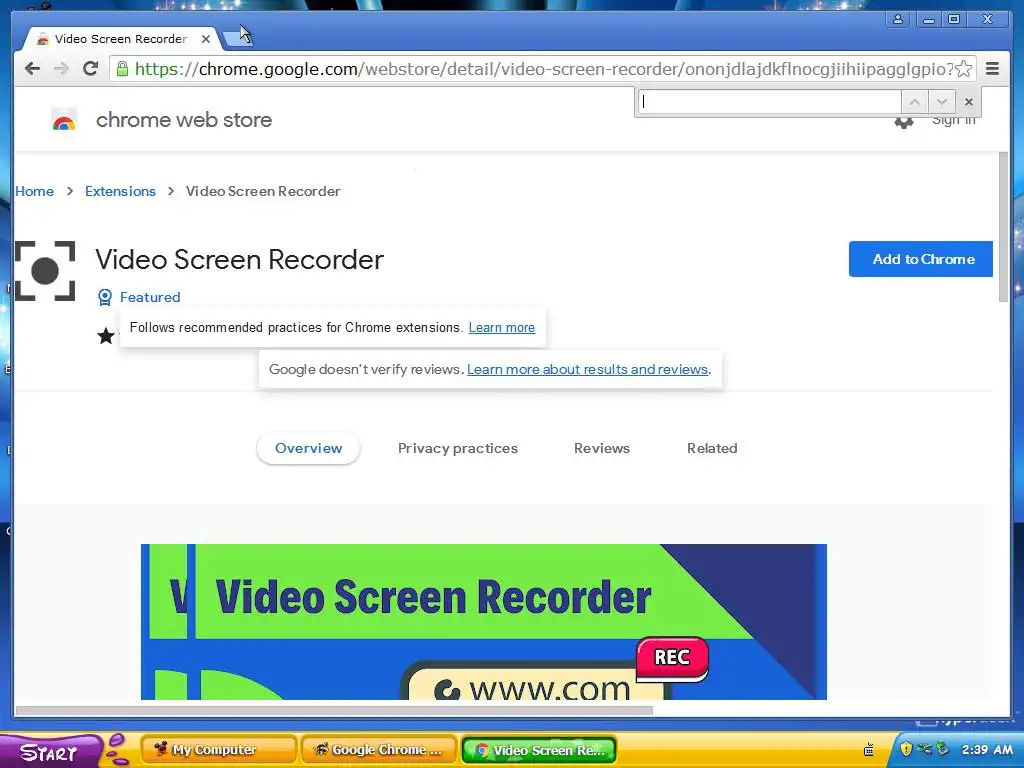1024x768 pixels.
Task: Switch to My Computer in the taskbar
Action: coord(218,750)
